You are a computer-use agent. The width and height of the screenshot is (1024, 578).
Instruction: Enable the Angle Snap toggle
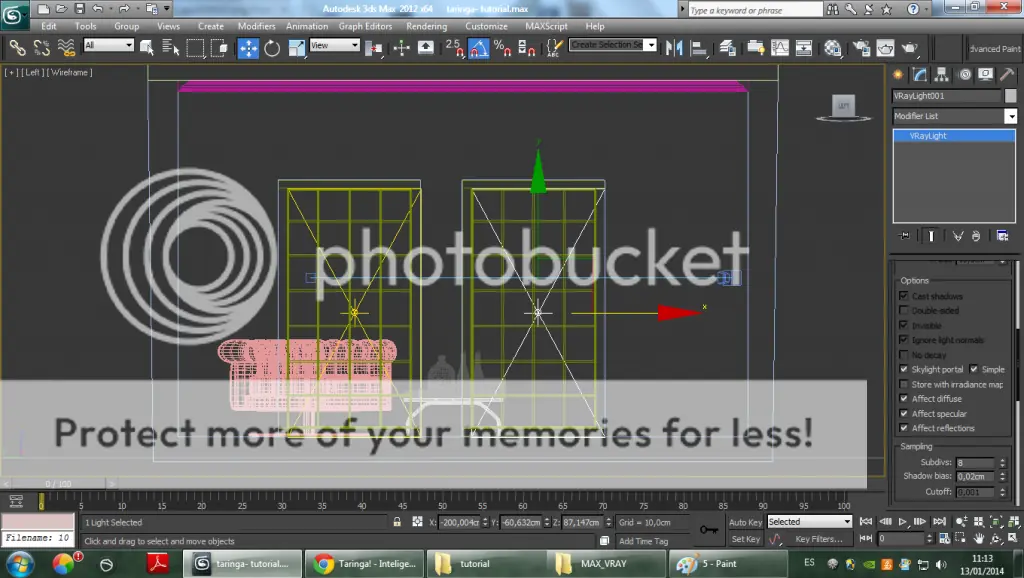(x=478, y=47)
